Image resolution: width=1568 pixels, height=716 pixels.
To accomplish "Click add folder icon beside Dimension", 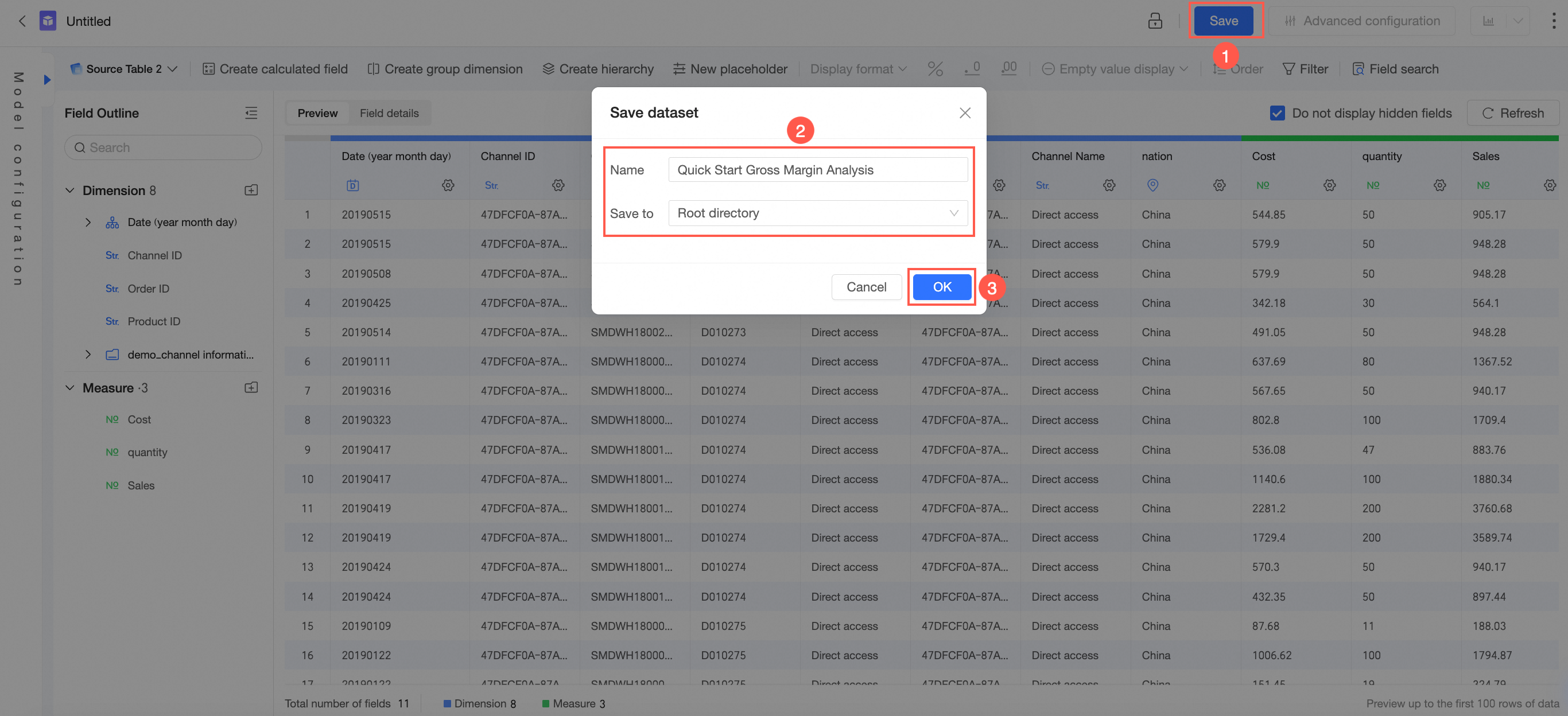I will [251, 190].
